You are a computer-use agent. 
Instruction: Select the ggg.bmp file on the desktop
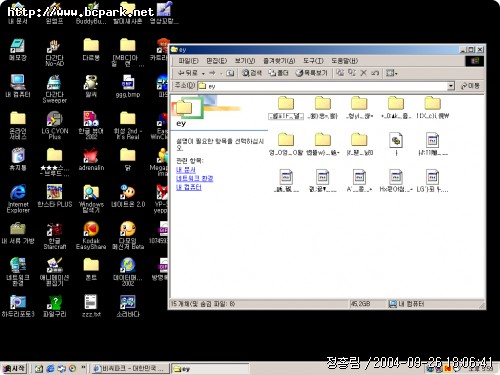coord(128,86)
